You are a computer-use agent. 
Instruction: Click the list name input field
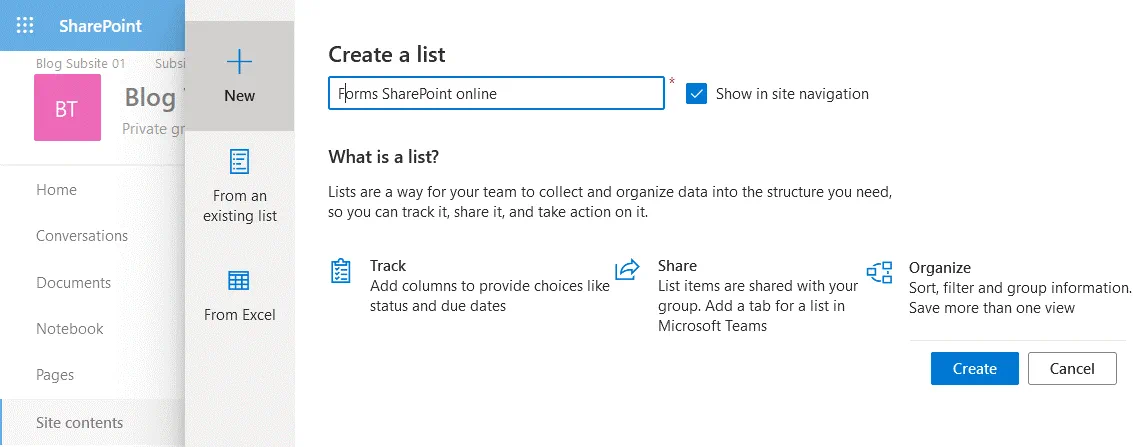coord(497,94)
